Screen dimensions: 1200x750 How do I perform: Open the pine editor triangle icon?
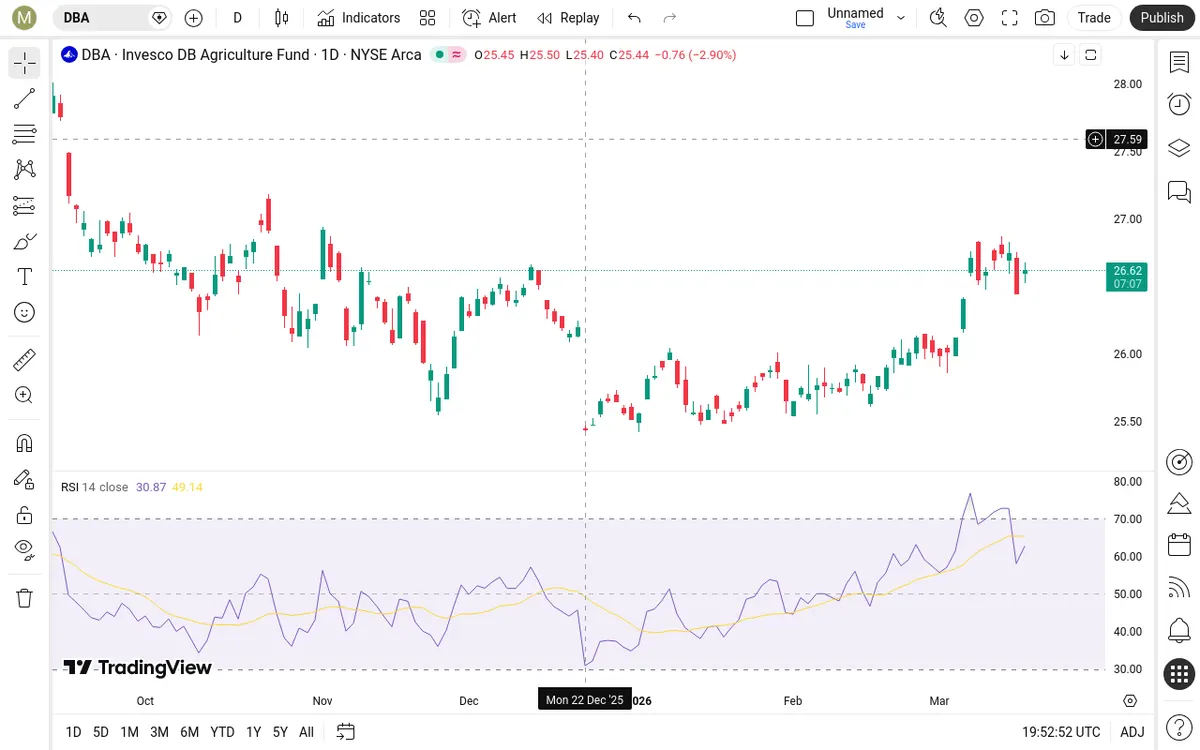1179,503
